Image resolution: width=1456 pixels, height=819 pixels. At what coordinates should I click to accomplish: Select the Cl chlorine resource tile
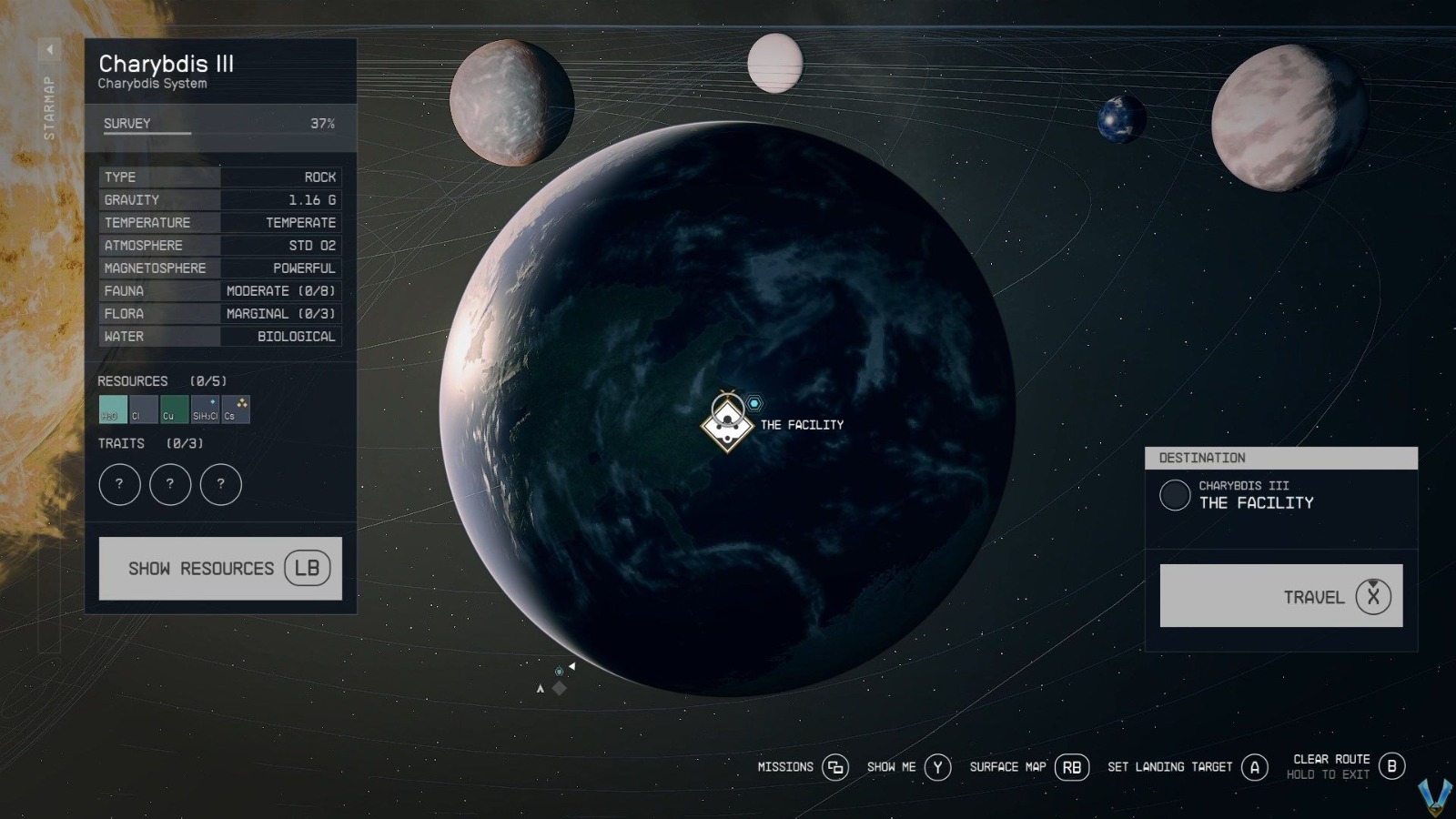[144, 409]
